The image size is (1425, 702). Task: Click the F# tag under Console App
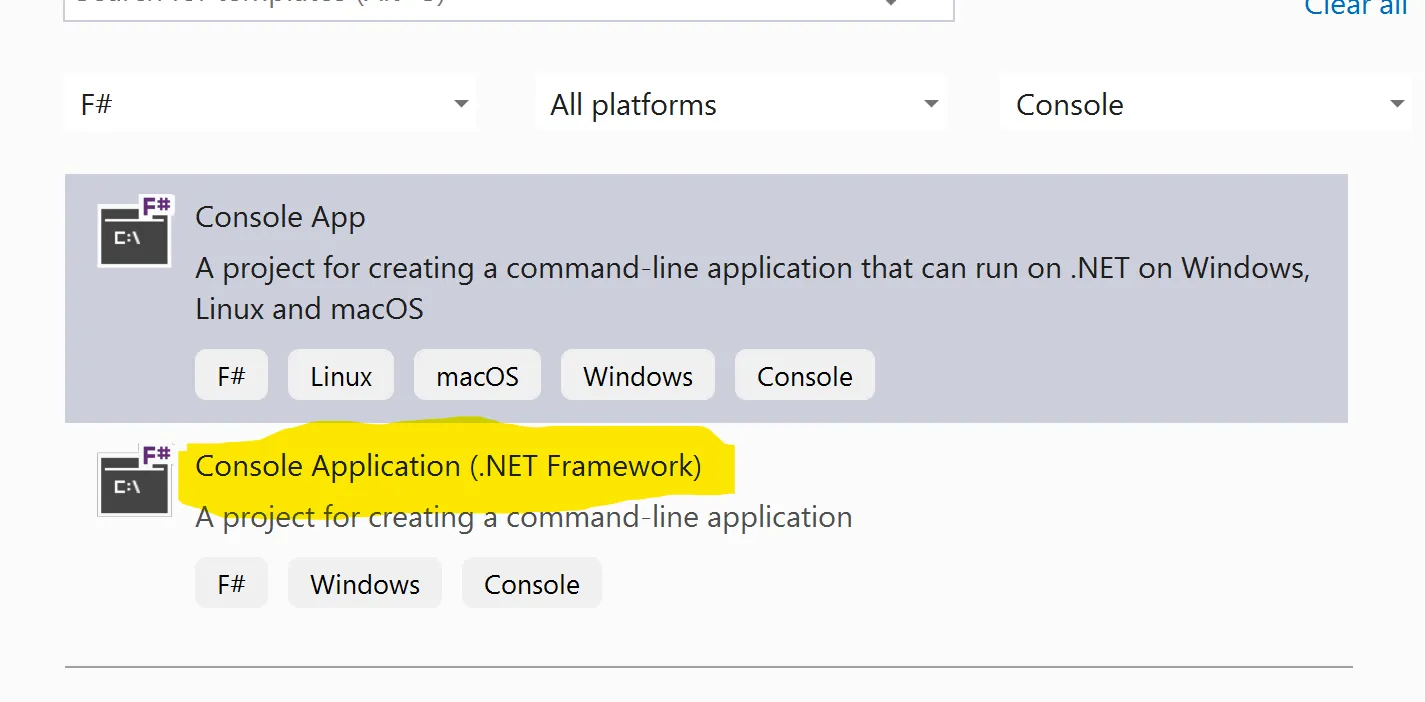[231, 376]
